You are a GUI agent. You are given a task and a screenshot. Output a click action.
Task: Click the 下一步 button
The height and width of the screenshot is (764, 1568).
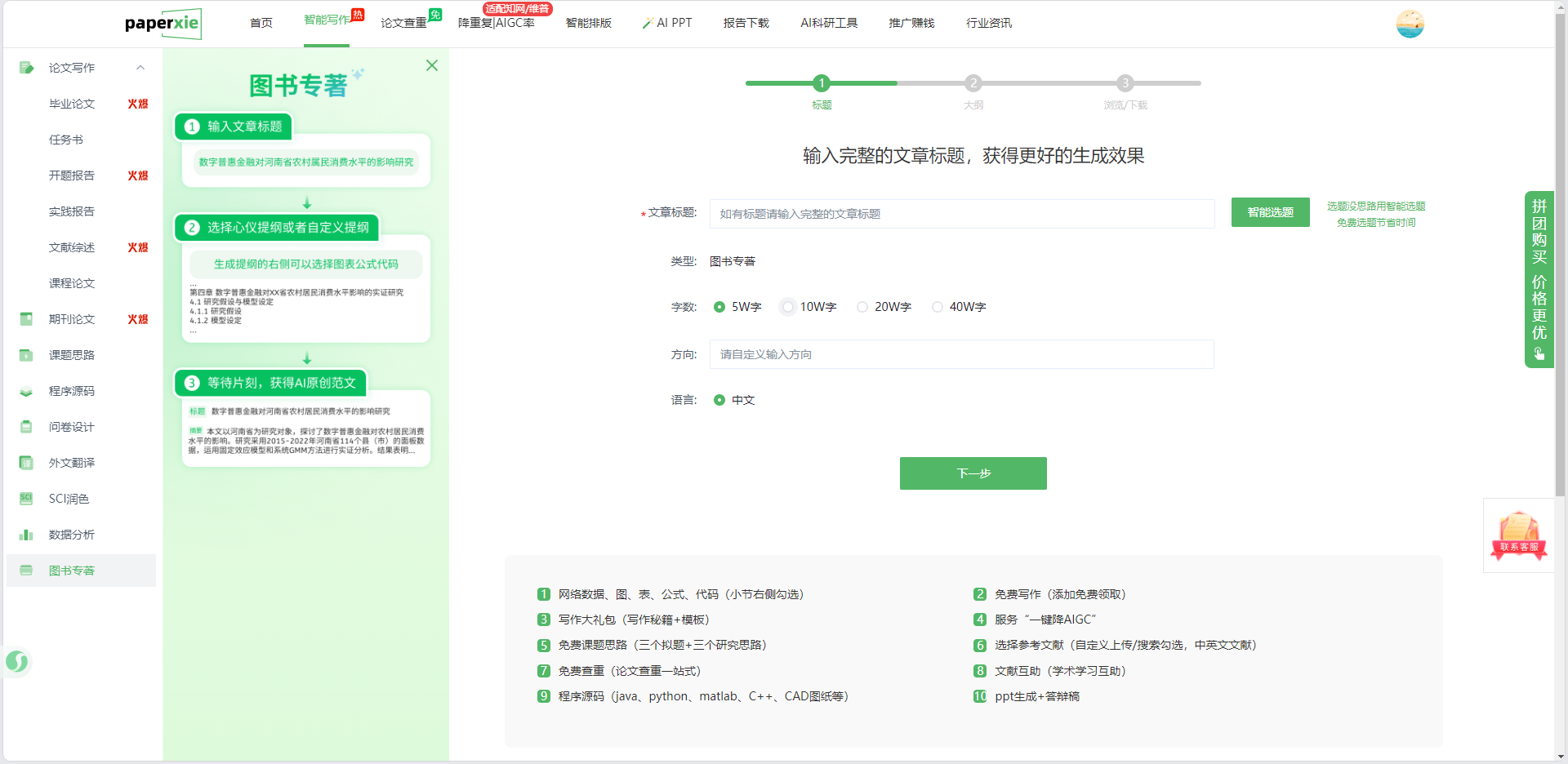[973, 473]
